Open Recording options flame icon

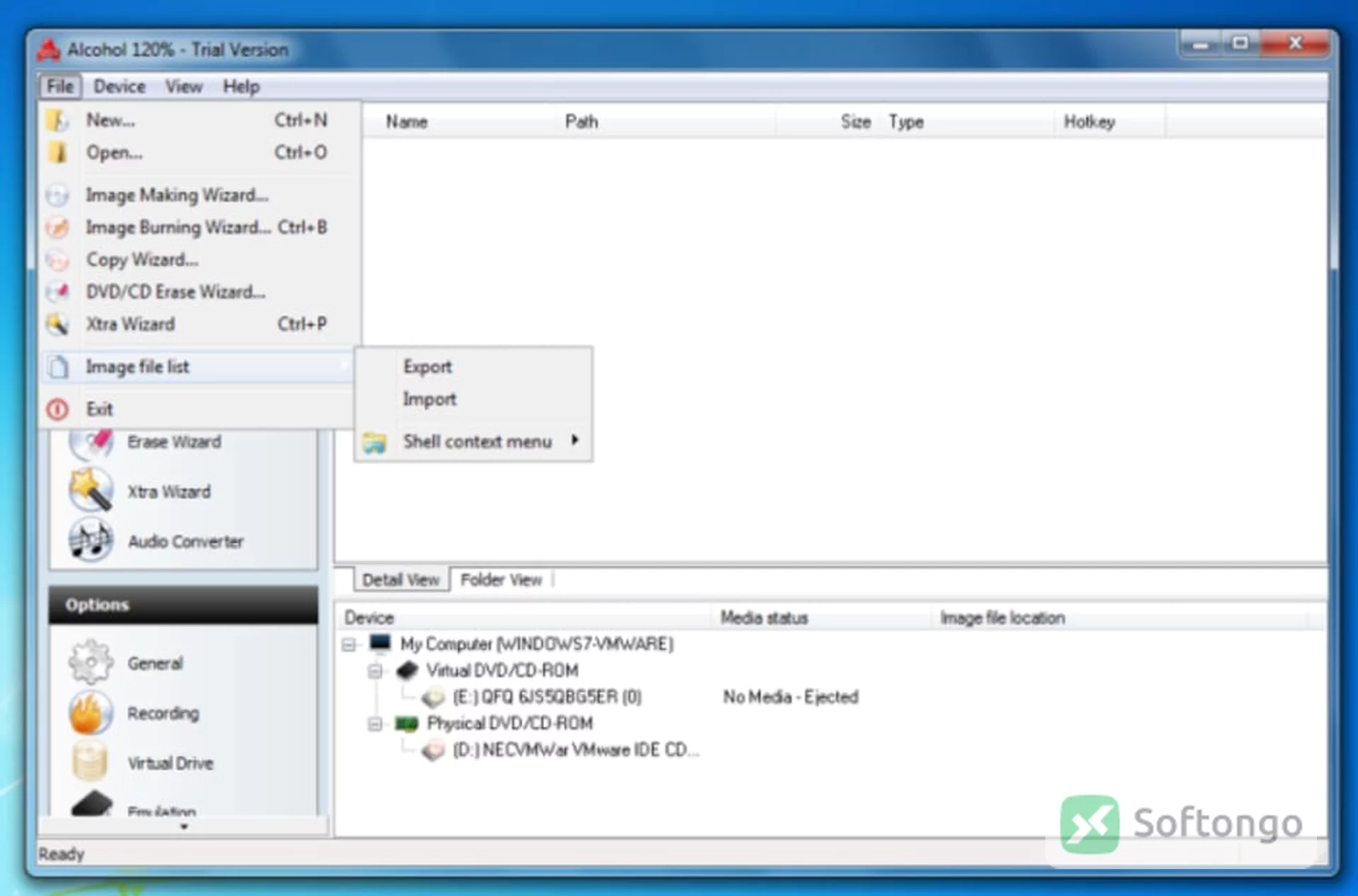(x=91, y=712)
